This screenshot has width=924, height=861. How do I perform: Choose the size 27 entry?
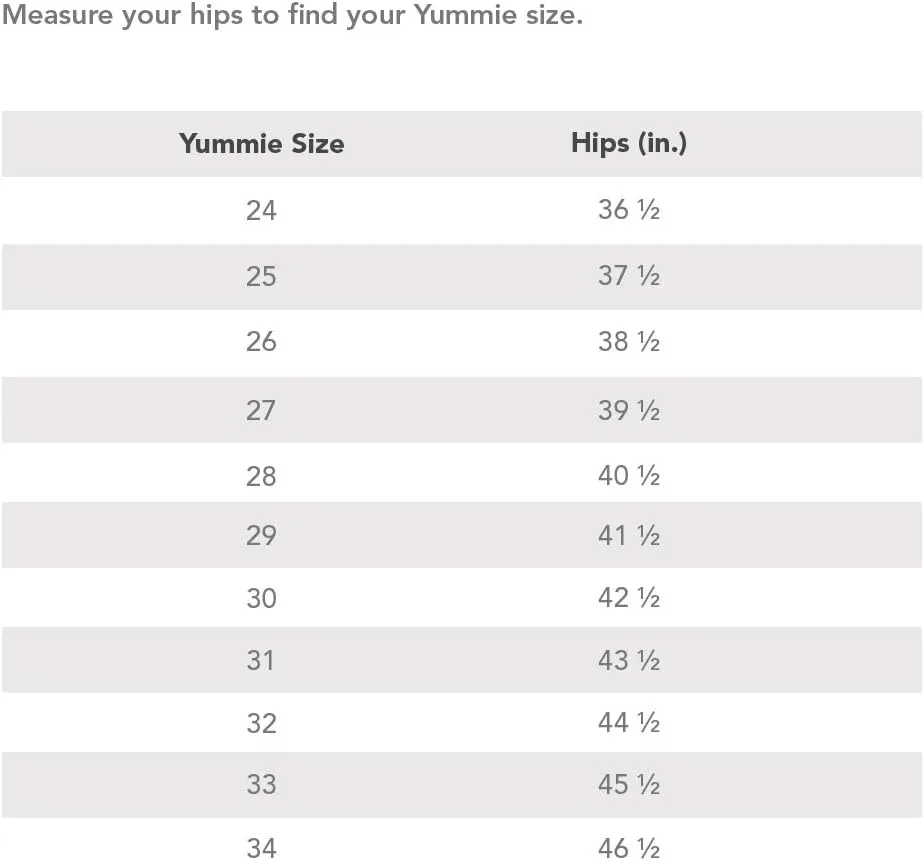click(x=261, y=410)
